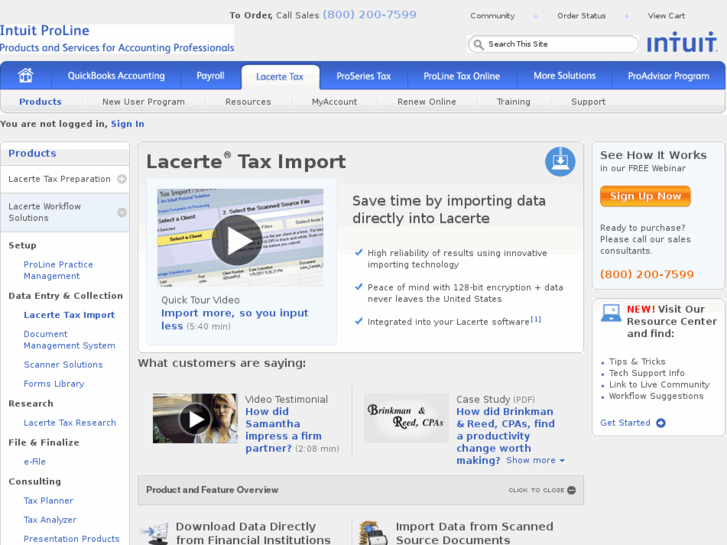Select the Lacerte Tax tab
The image size is (727, 545).
coord(280,77)
